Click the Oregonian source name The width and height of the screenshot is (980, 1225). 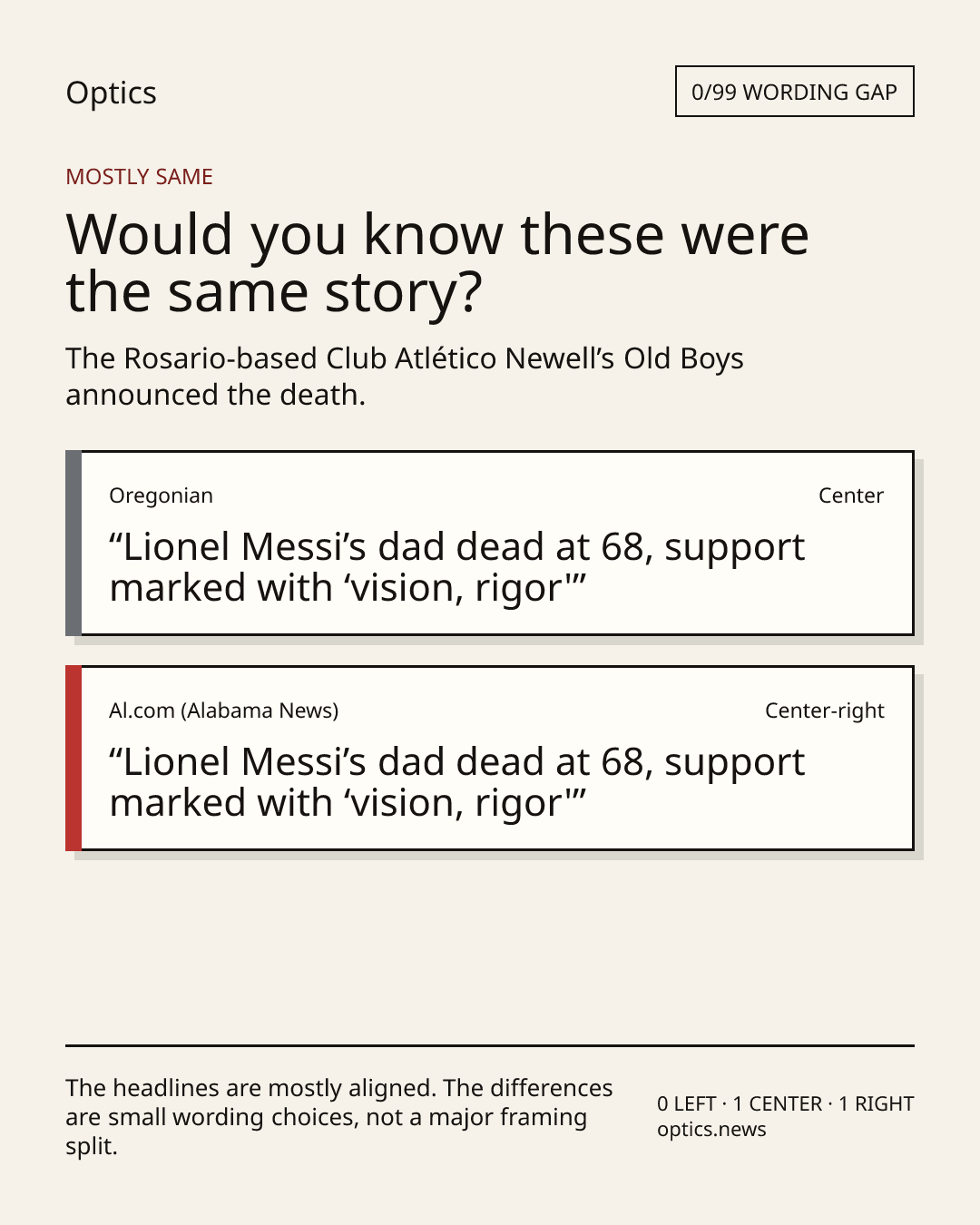161,495
